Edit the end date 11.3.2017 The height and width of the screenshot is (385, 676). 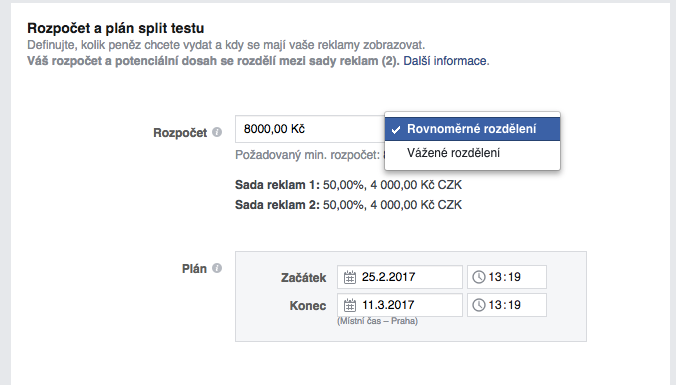pyautogui.click(x=400, y=305)
